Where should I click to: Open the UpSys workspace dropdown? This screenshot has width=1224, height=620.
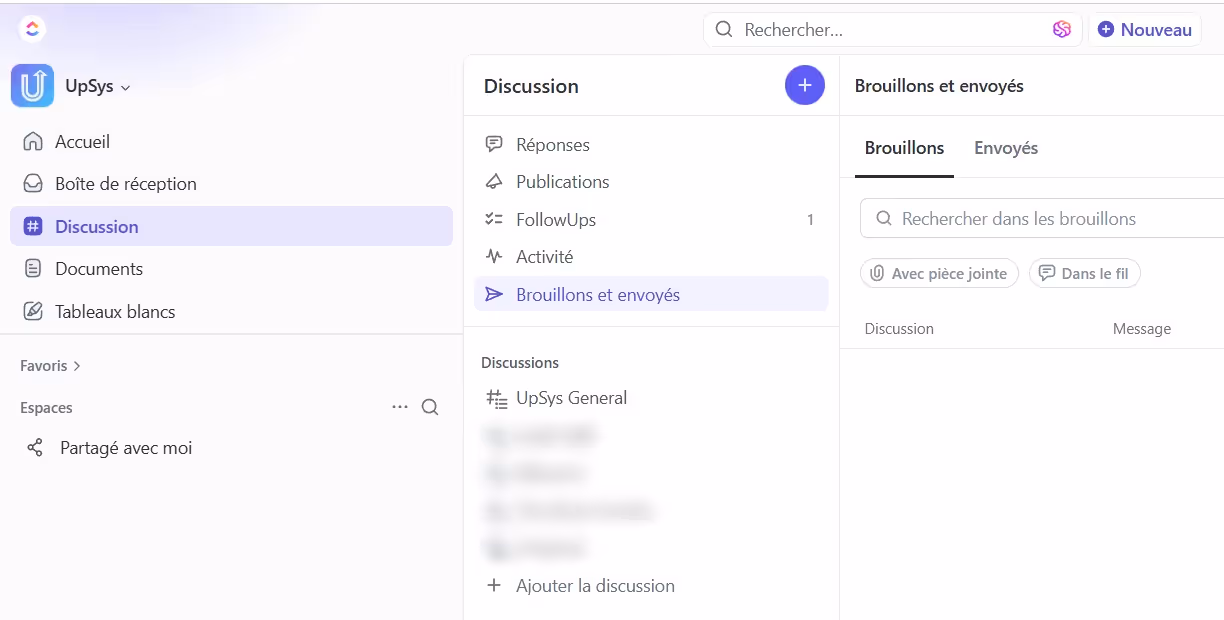pos(99,86)
